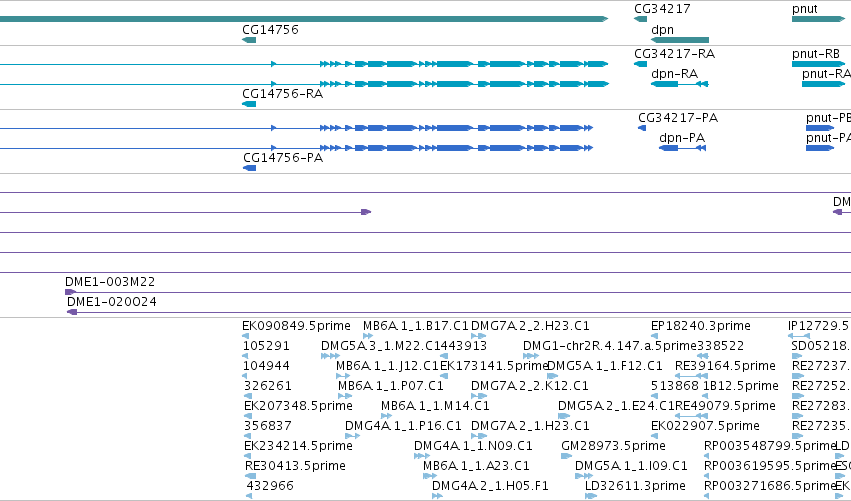The width and height of the screenshot is (851, 501).
Task: Select the DMG4A.2_1.H05.F1 EST label
Action: [490, 486]
